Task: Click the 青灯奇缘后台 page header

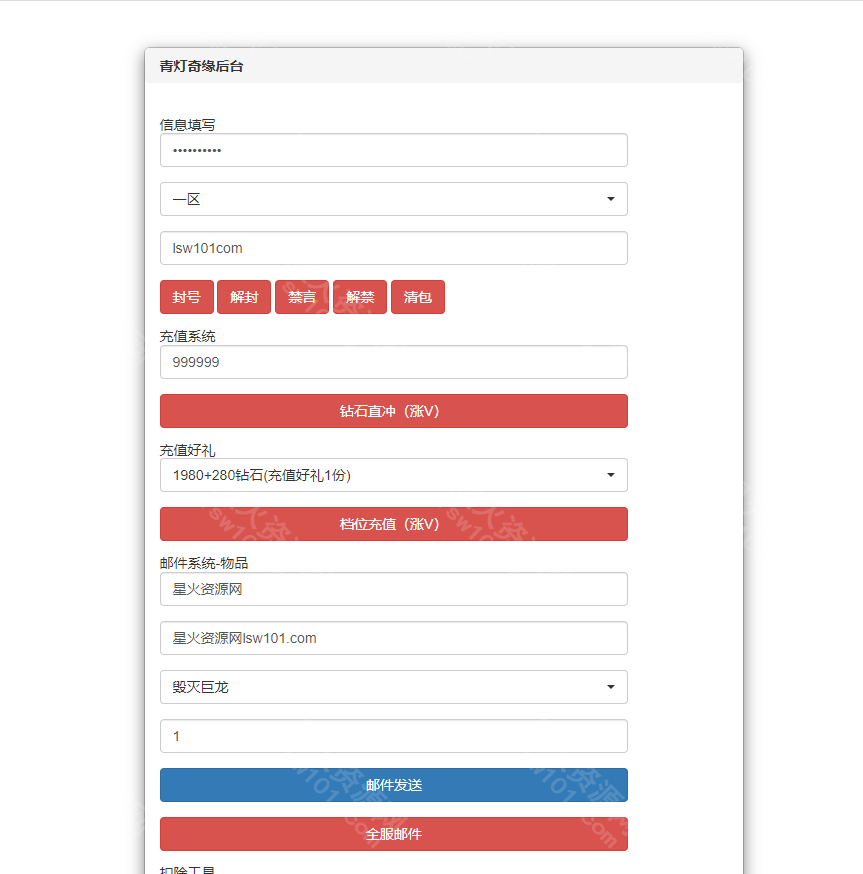Action: click(200, 66)
